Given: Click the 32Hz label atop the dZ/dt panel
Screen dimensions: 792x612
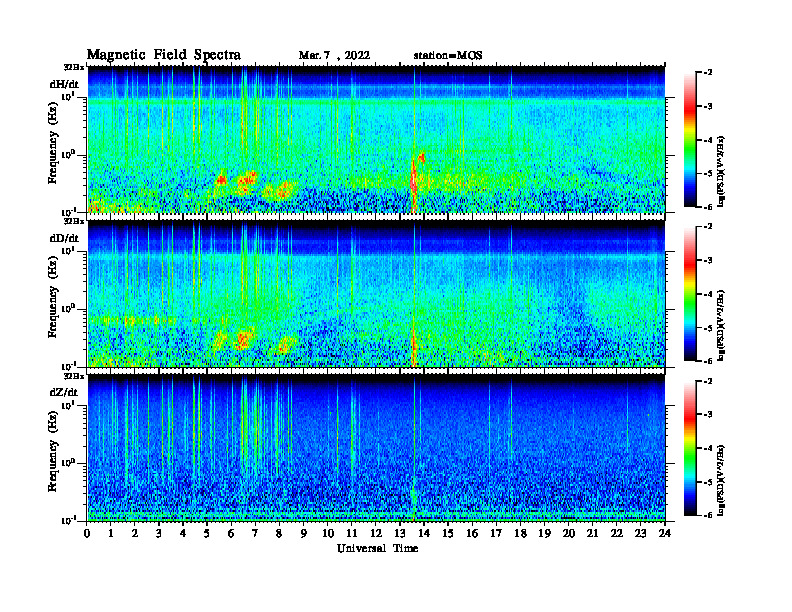Looking at the screenshot, I should [x=73, y=376].
